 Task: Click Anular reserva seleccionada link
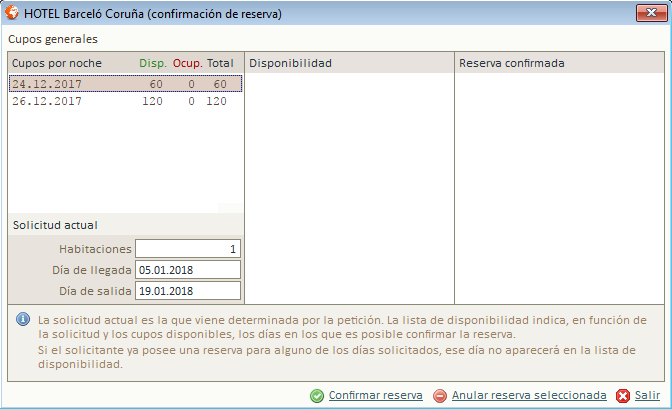(529, 395)
